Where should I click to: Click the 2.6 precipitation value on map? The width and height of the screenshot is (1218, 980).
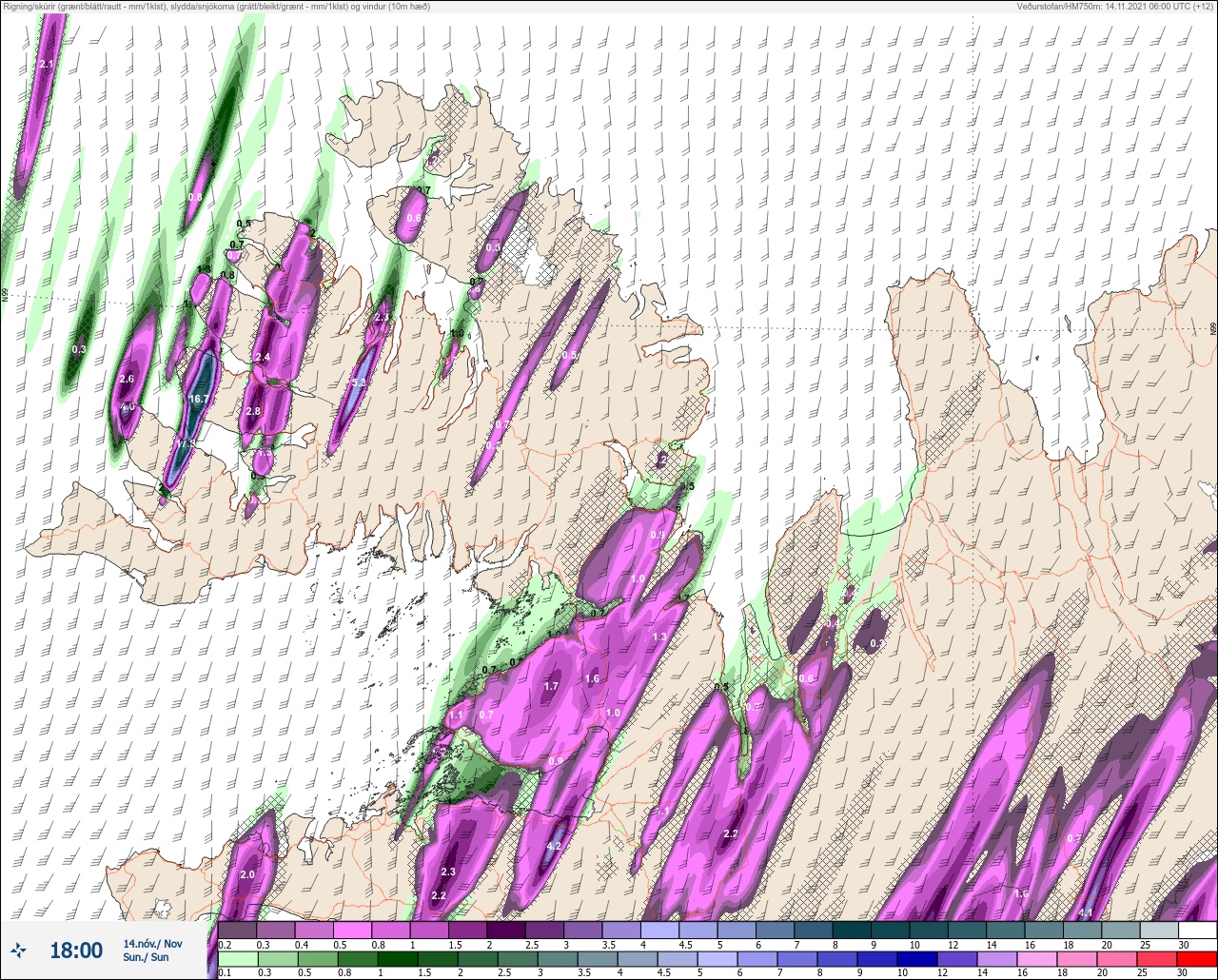tap(127, 379)
